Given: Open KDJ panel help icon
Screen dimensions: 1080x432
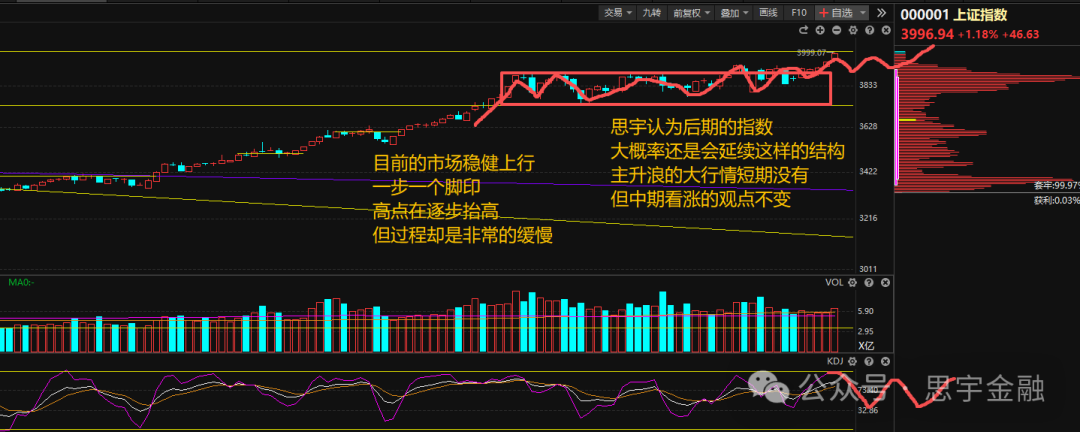Looking at the screenshot, I should coord(869,362).
